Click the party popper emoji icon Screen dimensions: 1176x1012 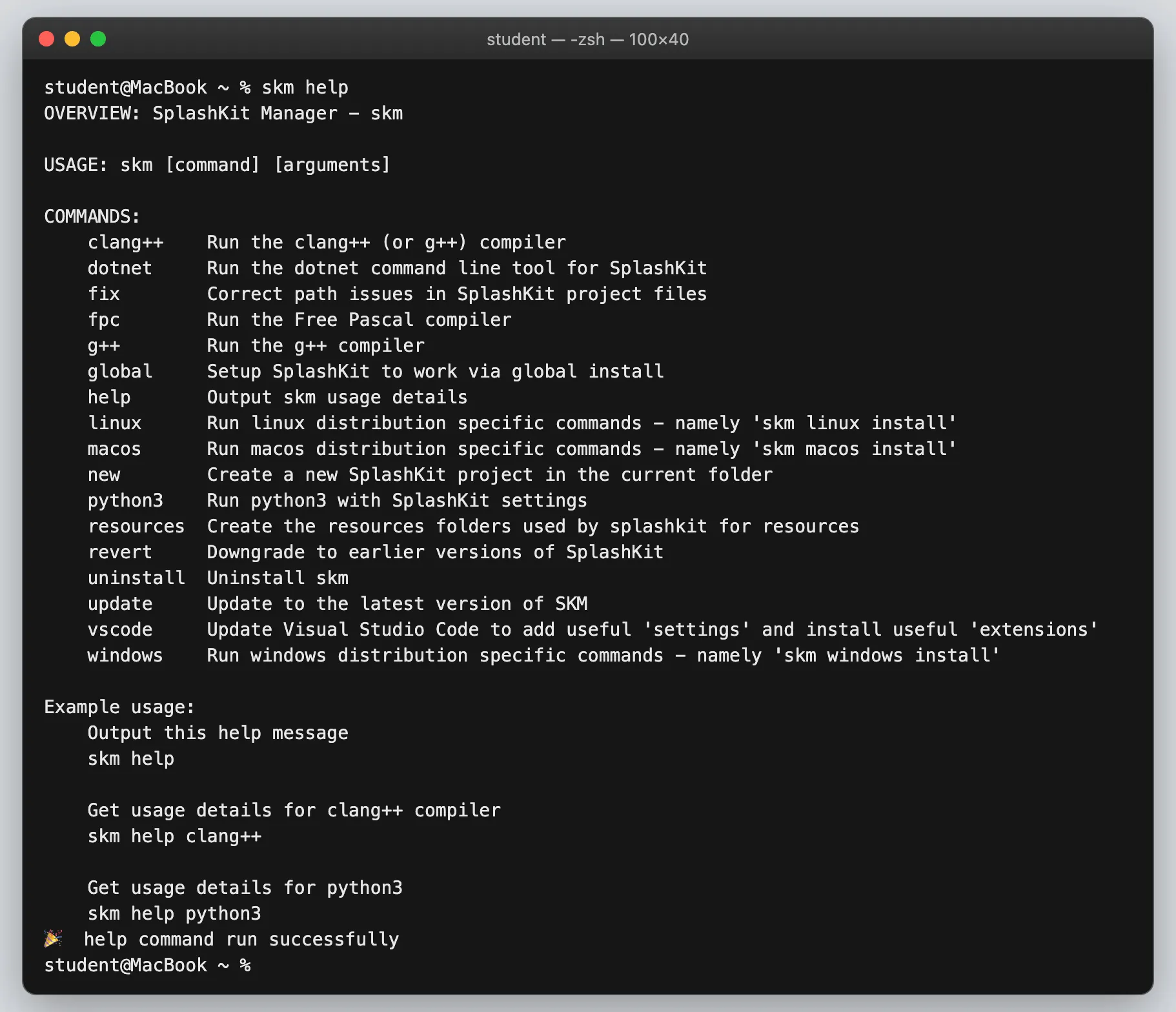pos(53,938)
